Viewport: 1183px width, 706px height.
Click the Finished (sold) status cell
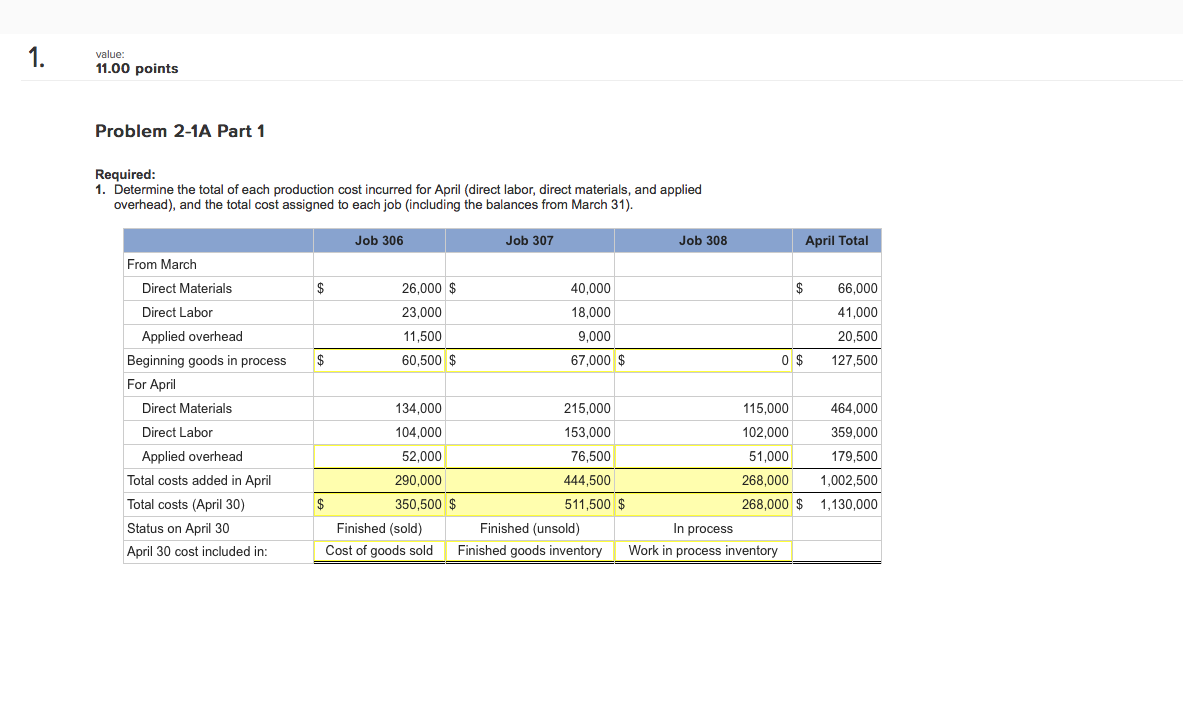click(x=379, y=528)
